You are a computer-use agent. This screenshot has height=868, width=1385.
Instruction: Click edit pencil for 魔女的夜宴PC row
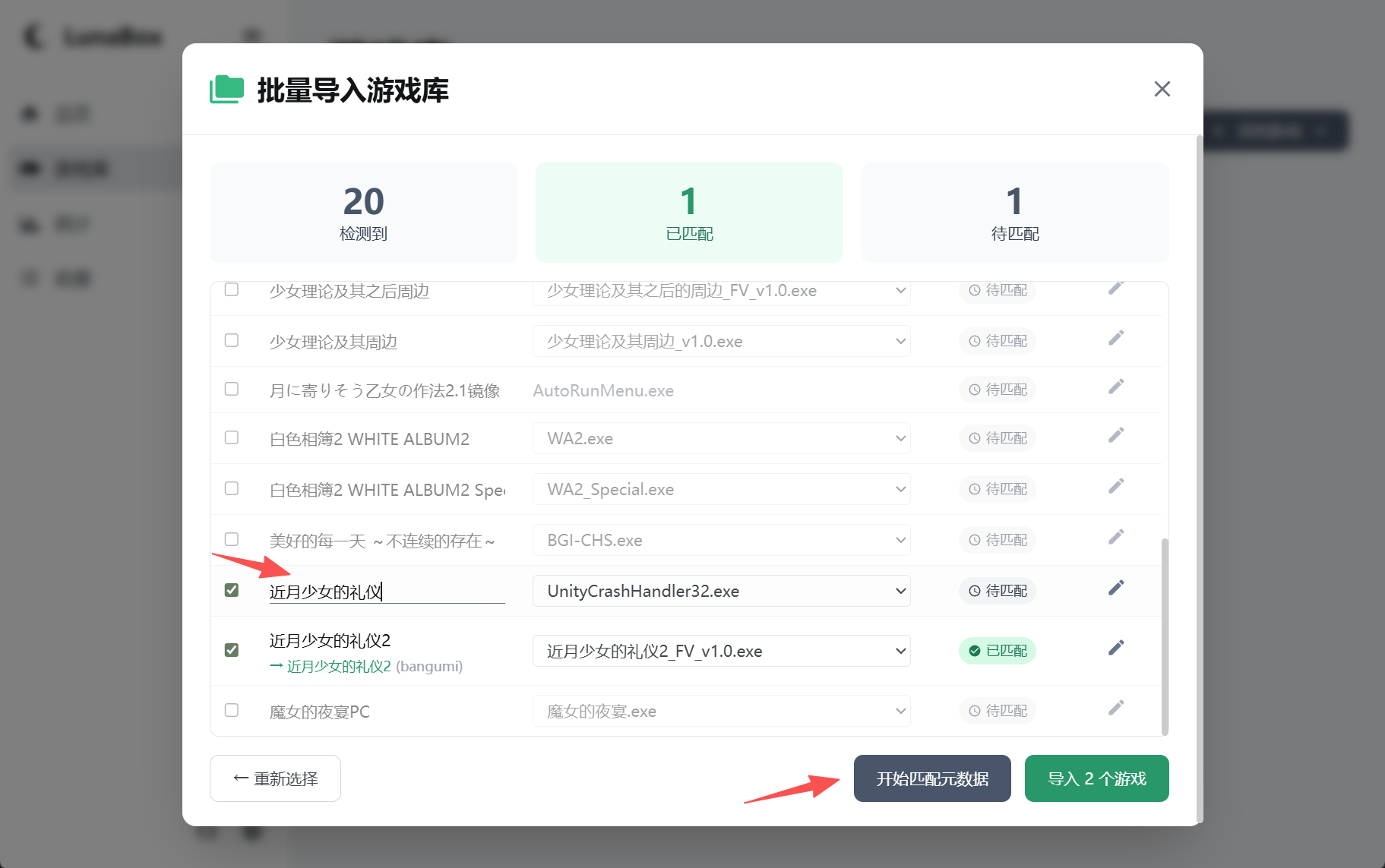point(1115,708)
